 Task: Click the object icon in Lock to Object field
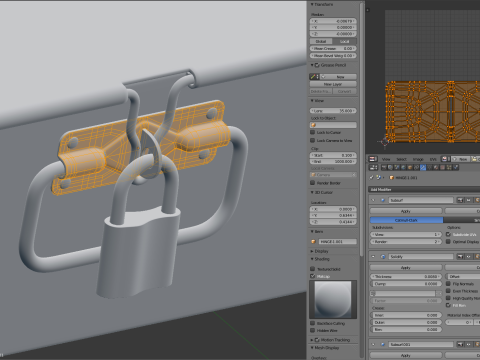pos(313,125)
